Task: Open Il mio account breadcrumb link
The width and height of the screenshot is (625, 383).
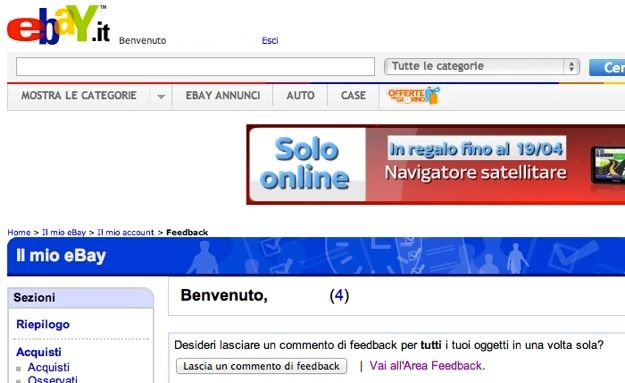Action: (126, 232)
